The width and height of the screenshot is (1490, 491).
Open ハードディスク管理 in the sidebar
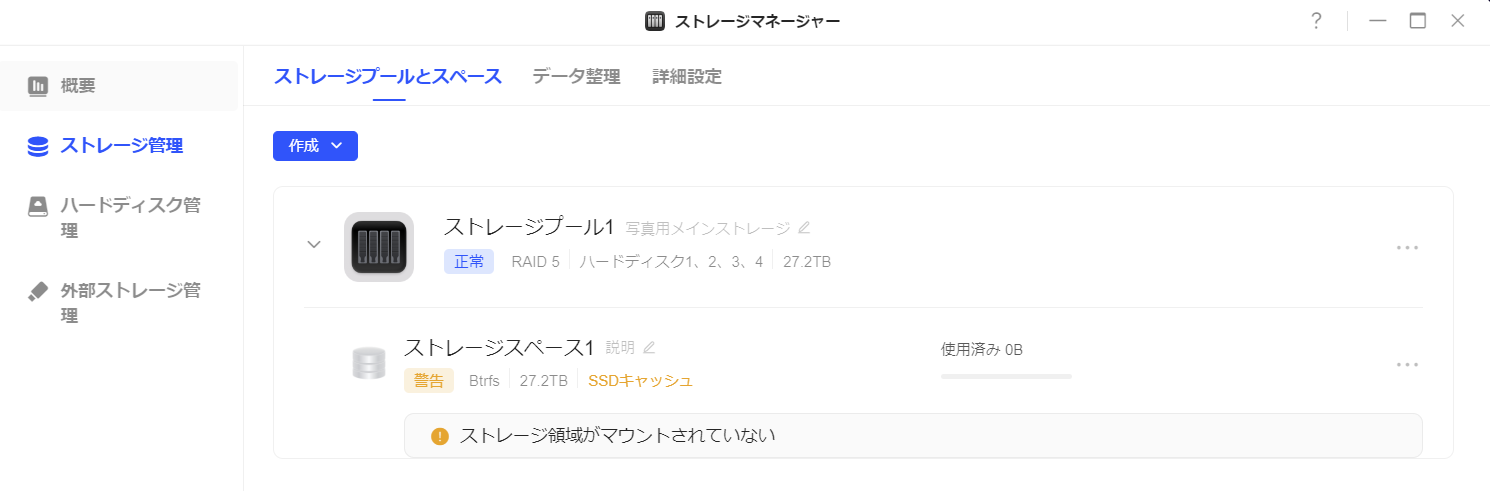click(x=120, y=218)
